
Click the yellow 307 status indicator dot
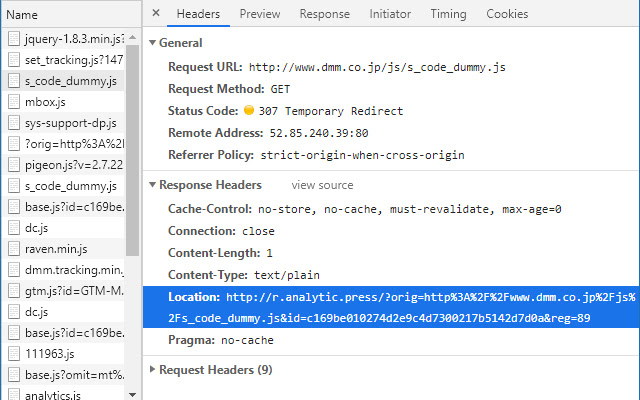click(249, 110)
